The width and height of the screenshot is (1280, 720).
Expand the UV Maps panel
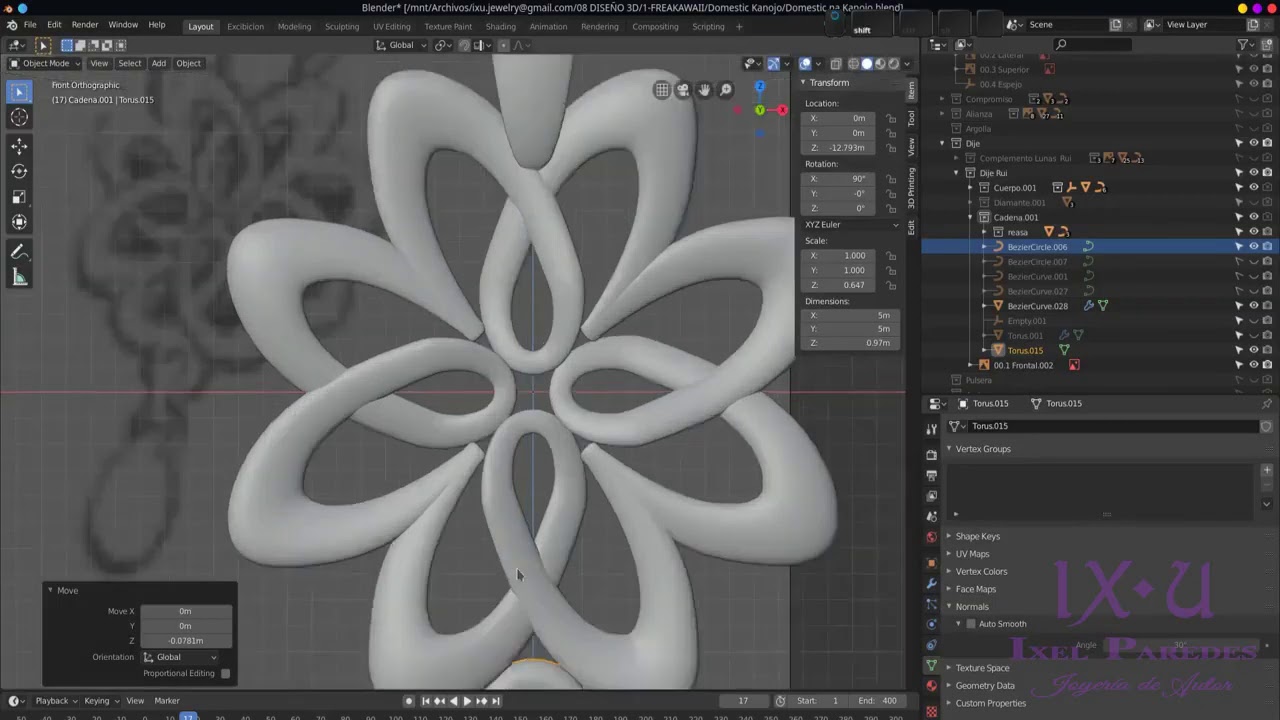coord(972,554)
